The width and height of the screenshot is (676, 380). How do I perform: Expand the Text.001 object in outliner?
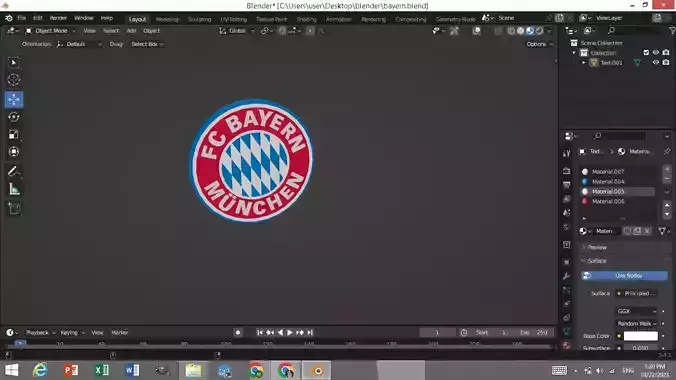tap(584, 63)
